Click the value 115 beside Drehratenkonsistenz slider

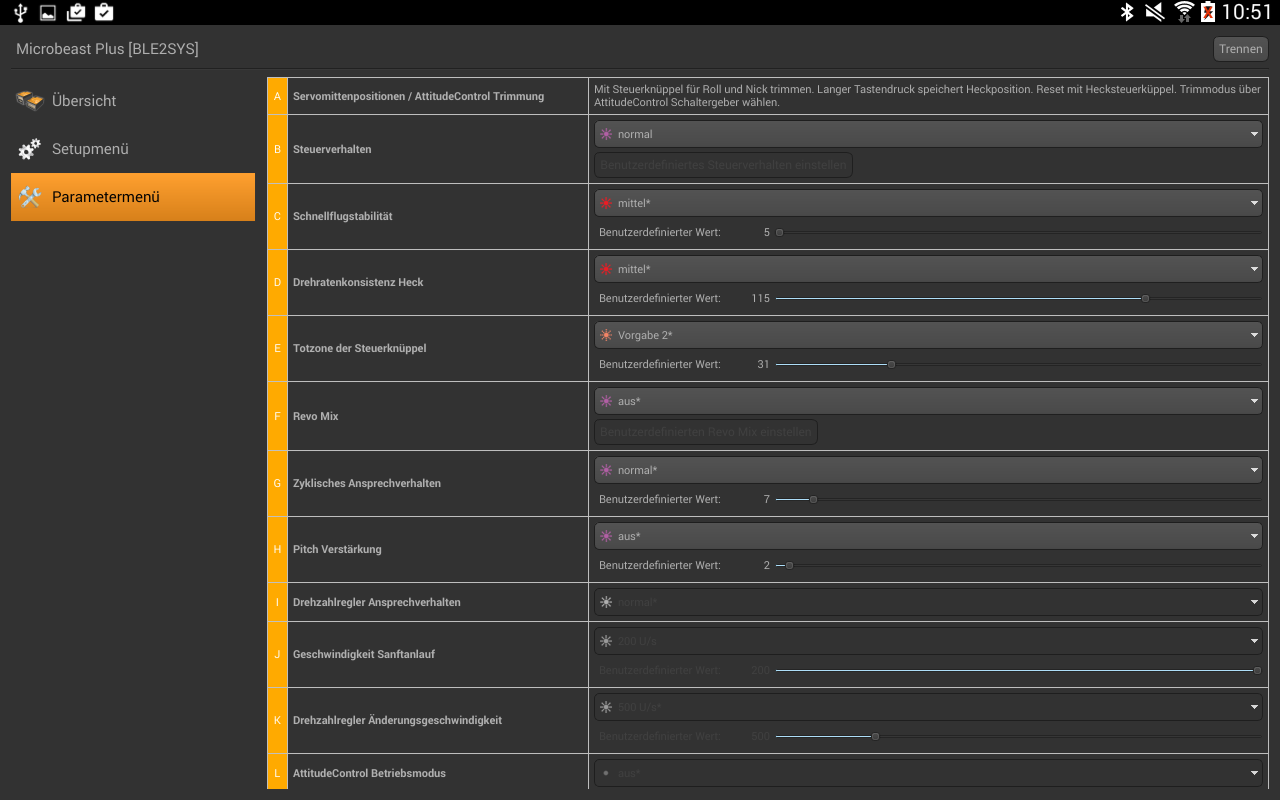pos(760,298)
